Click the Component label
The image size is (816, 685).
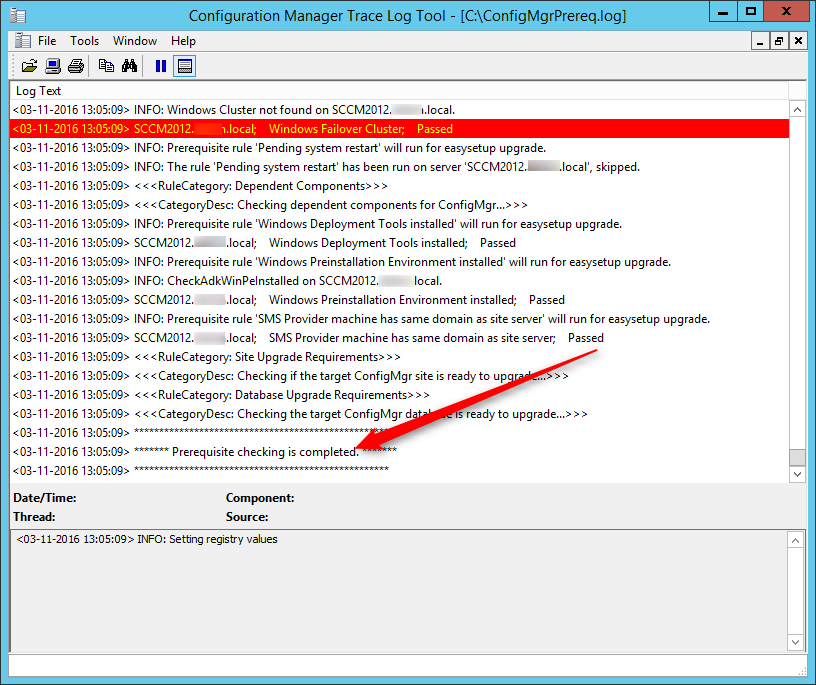[260, 498]
